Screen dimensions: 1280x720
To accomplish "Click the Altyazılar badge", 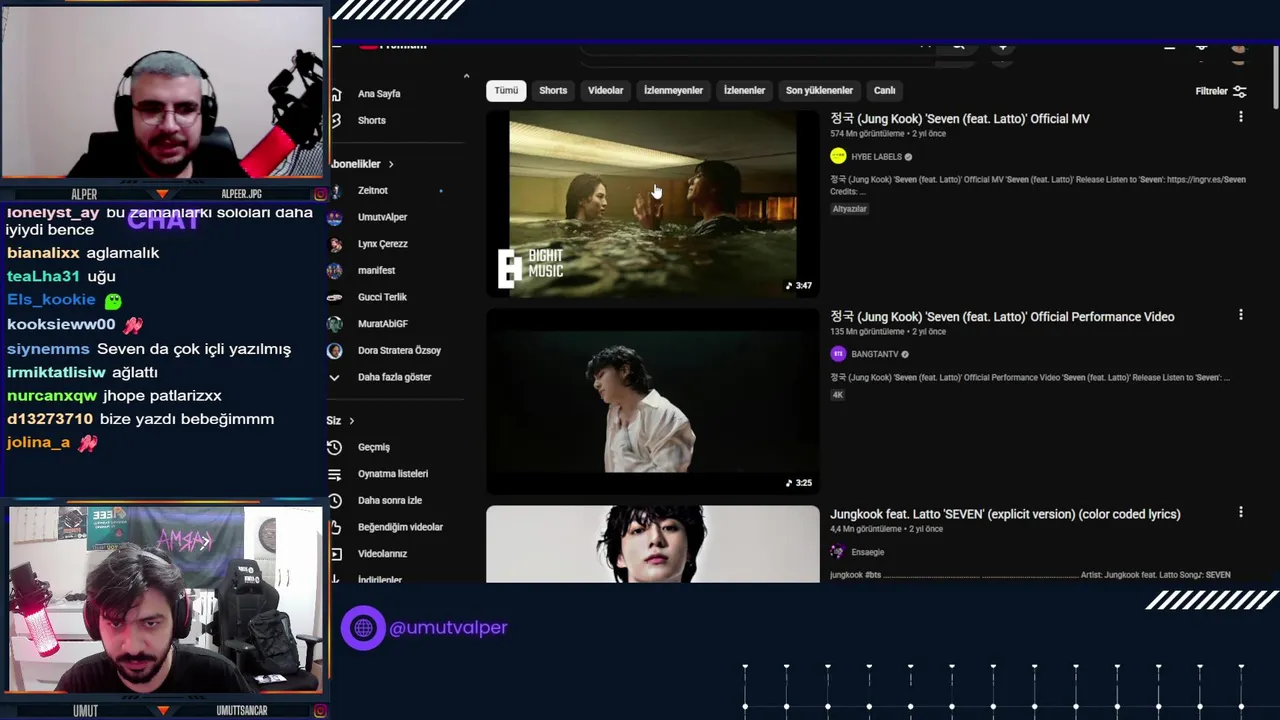I will pyautogui.click(x=849, y=209).
